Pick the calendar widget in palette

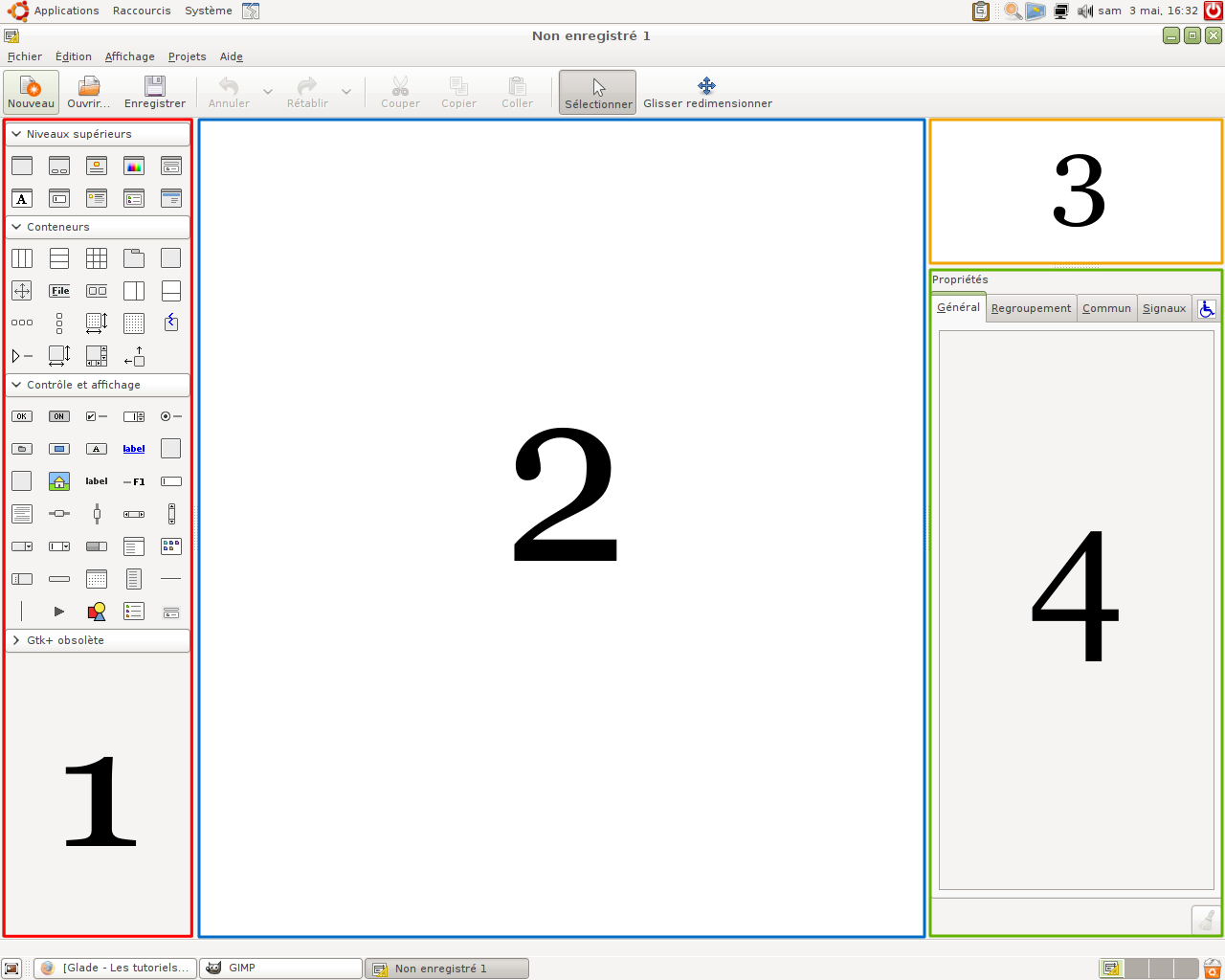tap(97, 579)
